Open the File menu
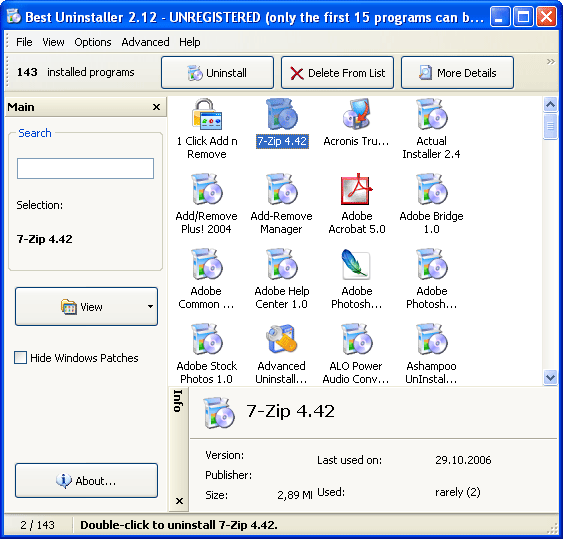The width and height of the screenshot is (563, 539). tap(24, 42)
